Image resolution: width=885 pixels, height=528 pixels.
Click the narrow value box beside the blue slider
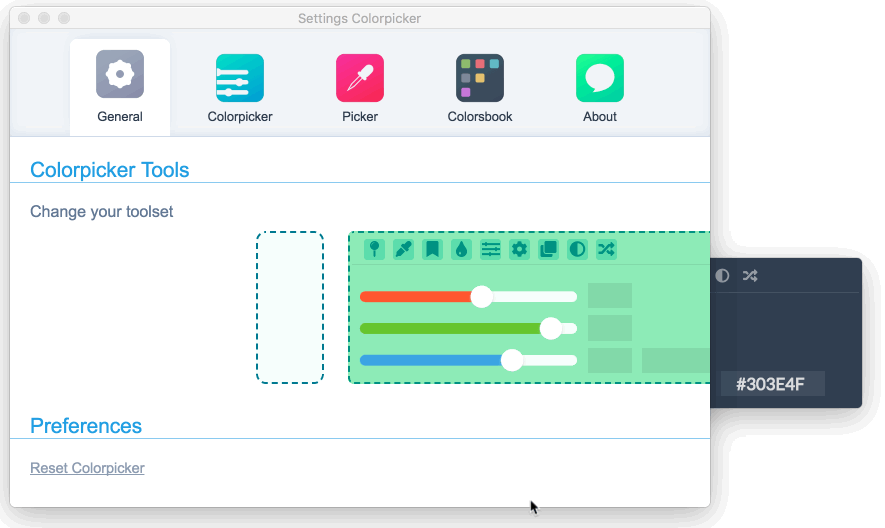pyautogui.click(x=610, y=360)
